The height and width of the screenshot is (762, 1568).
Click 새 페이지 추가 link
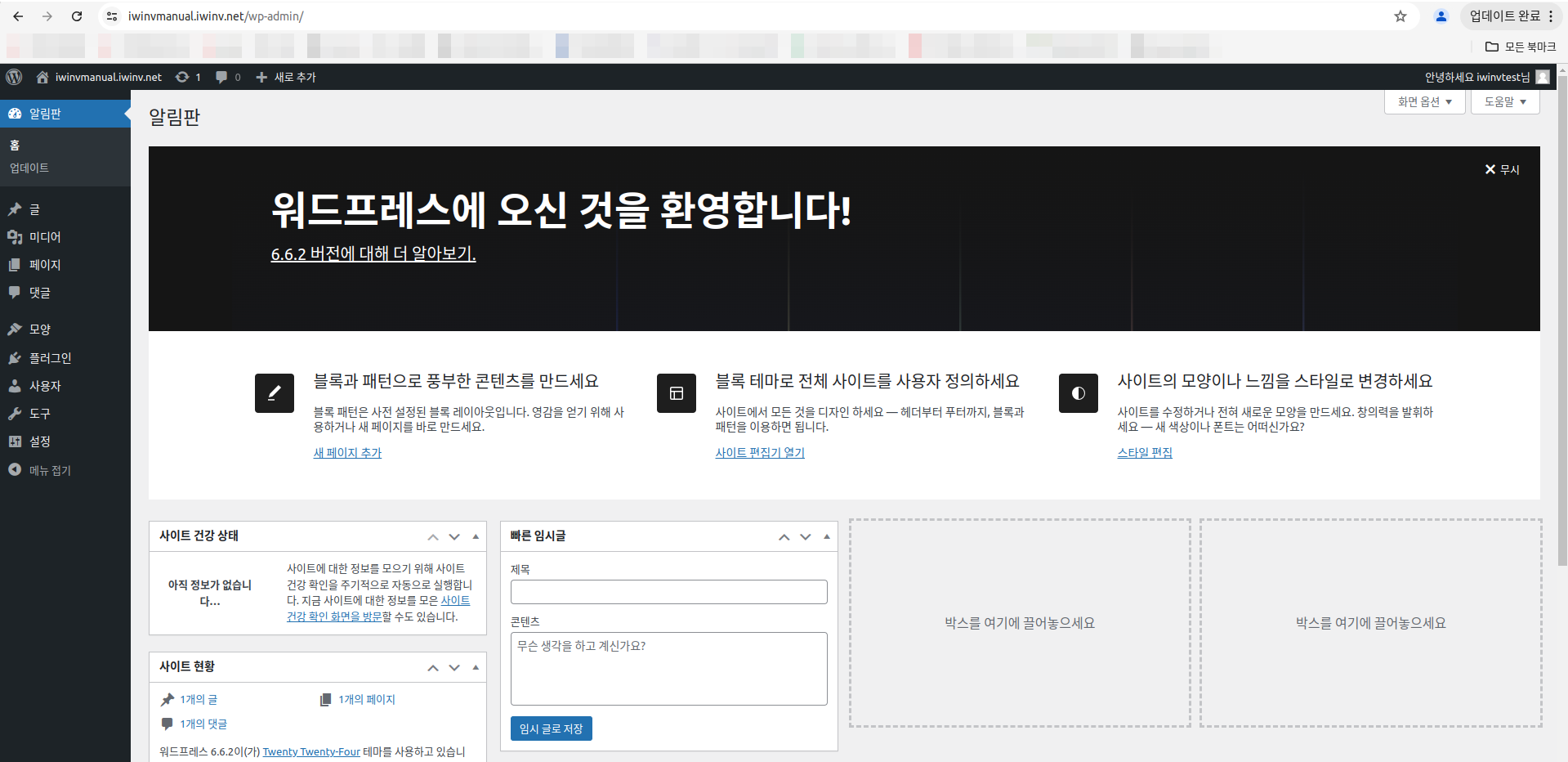click(x=347, y=453)
